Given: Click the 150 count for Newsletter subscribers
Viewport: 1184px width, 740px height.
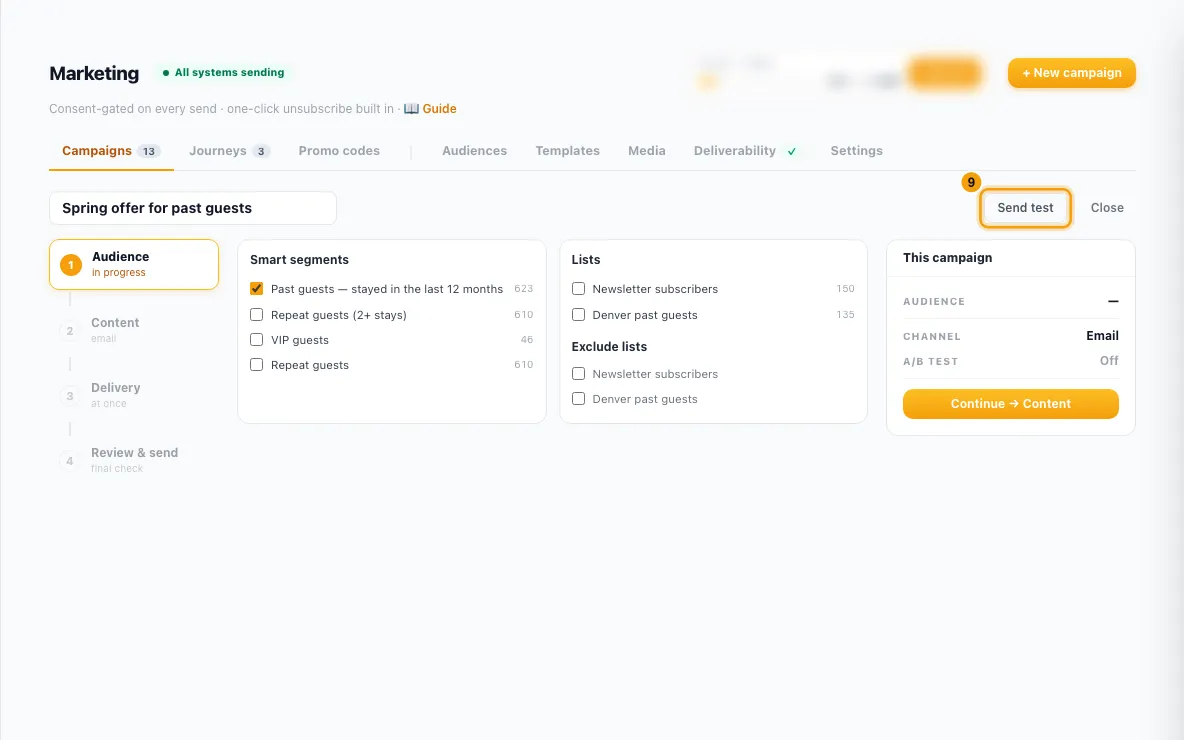Looking at the screenshot, I should click(845, 288).
